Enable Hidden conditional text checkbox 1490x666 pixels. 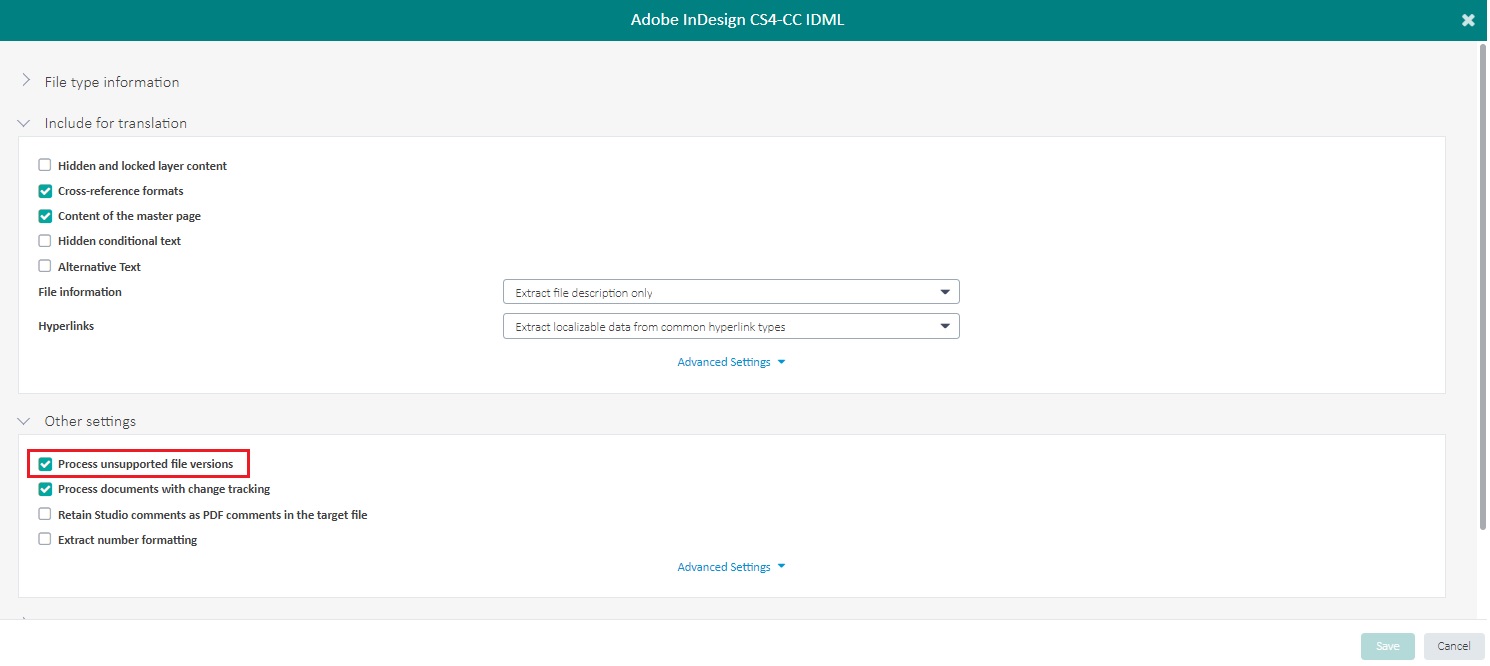(45, 240)
